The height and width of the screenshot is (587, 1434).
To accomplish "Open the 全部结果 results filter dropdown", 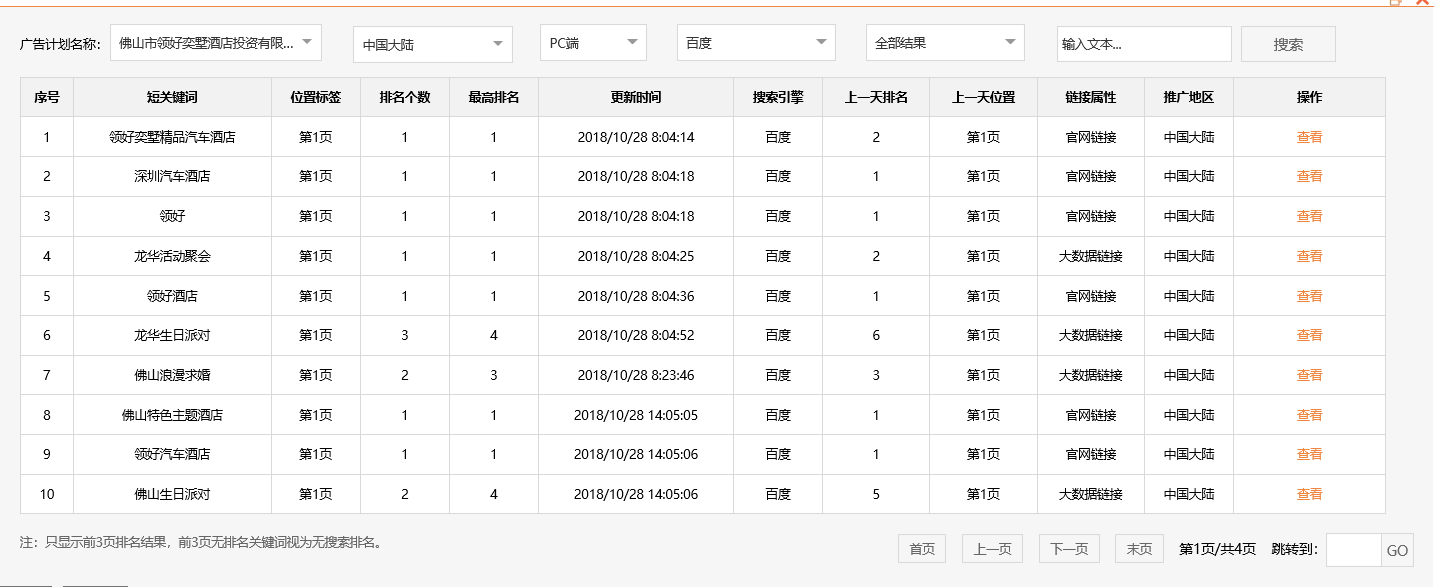I will click(944, 42).
